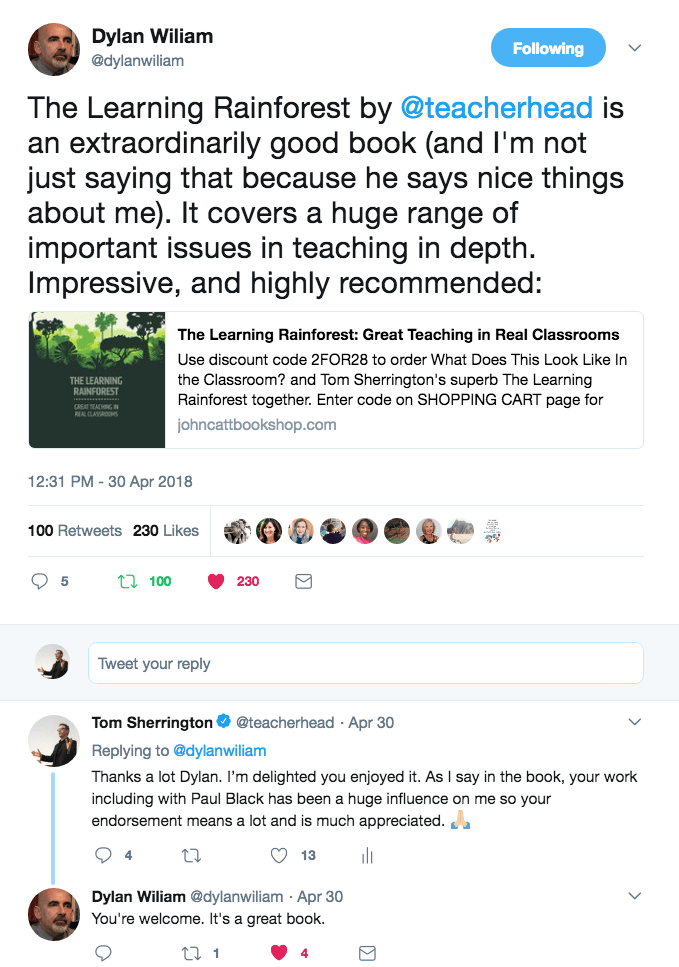Click reply icon on main tweet

coord(40,581)
